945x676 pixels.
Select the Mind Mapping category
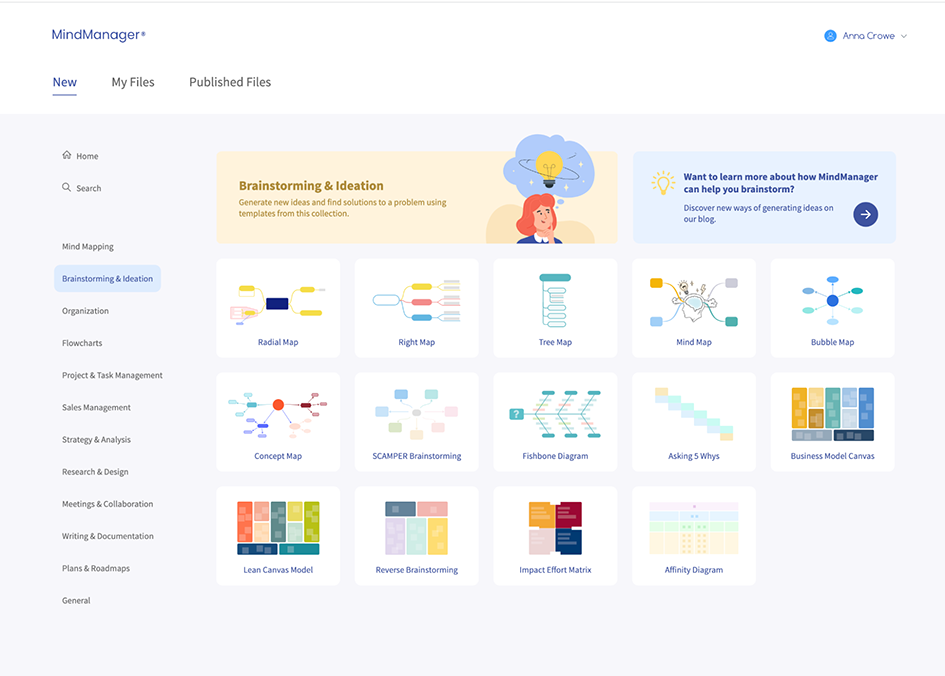(x=88, y=246)
